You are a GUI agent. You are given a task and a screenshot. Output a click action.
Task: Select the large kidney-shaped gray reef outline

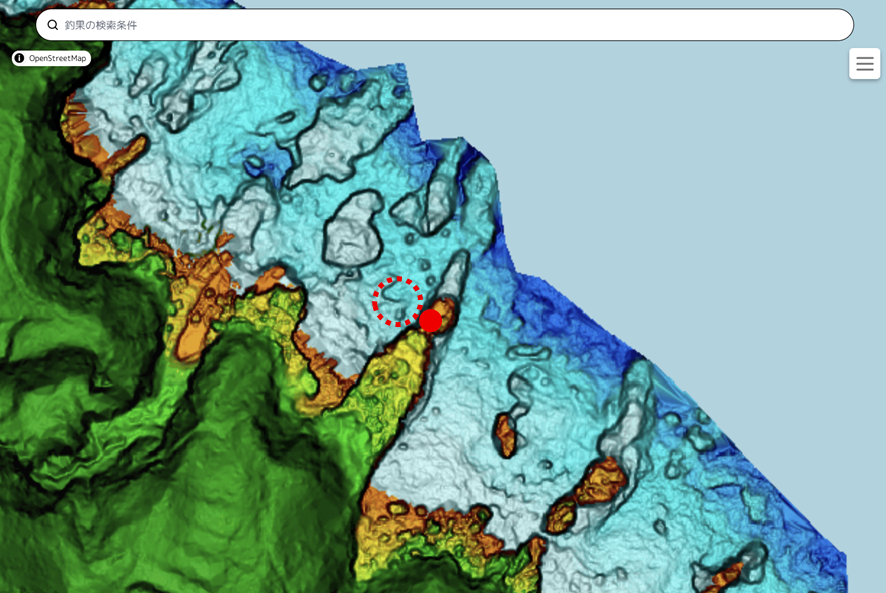[353, 229]
